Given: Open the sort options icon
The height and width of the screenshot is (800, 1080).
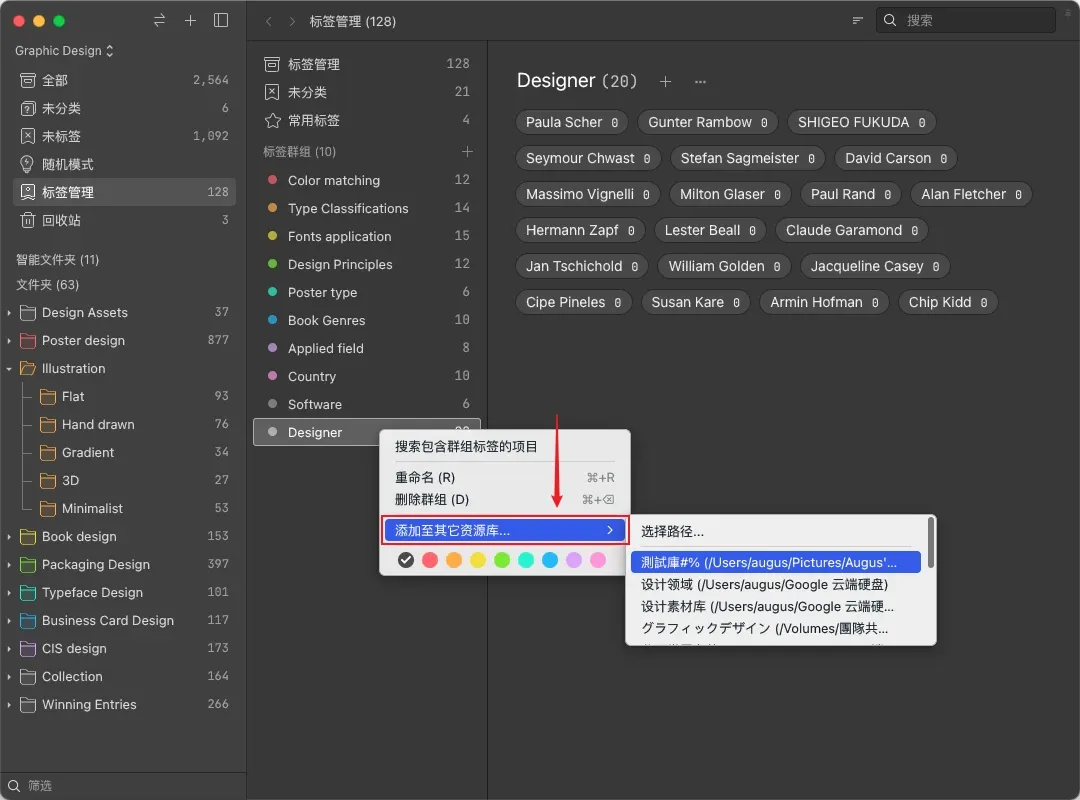Looking at the screenshot, I should [x=858, y=21].
